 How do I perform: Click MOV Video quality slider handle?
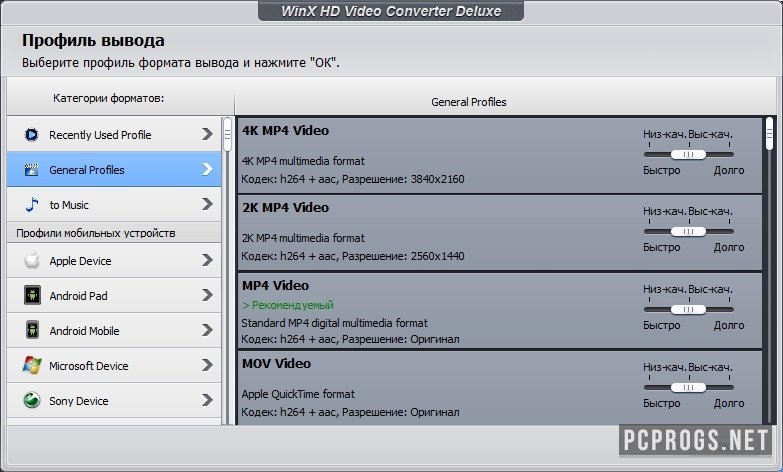pos(688,387)
